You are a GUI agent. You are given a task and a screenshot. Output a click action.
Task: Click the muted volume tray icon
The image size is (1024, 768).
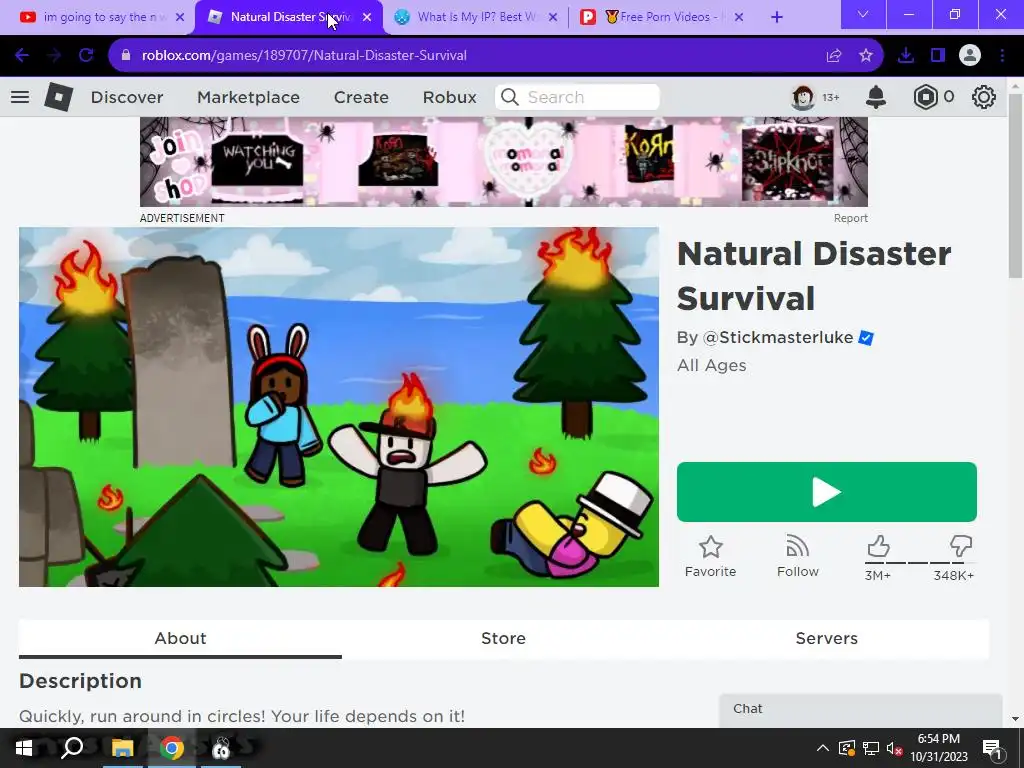[895, 748]
